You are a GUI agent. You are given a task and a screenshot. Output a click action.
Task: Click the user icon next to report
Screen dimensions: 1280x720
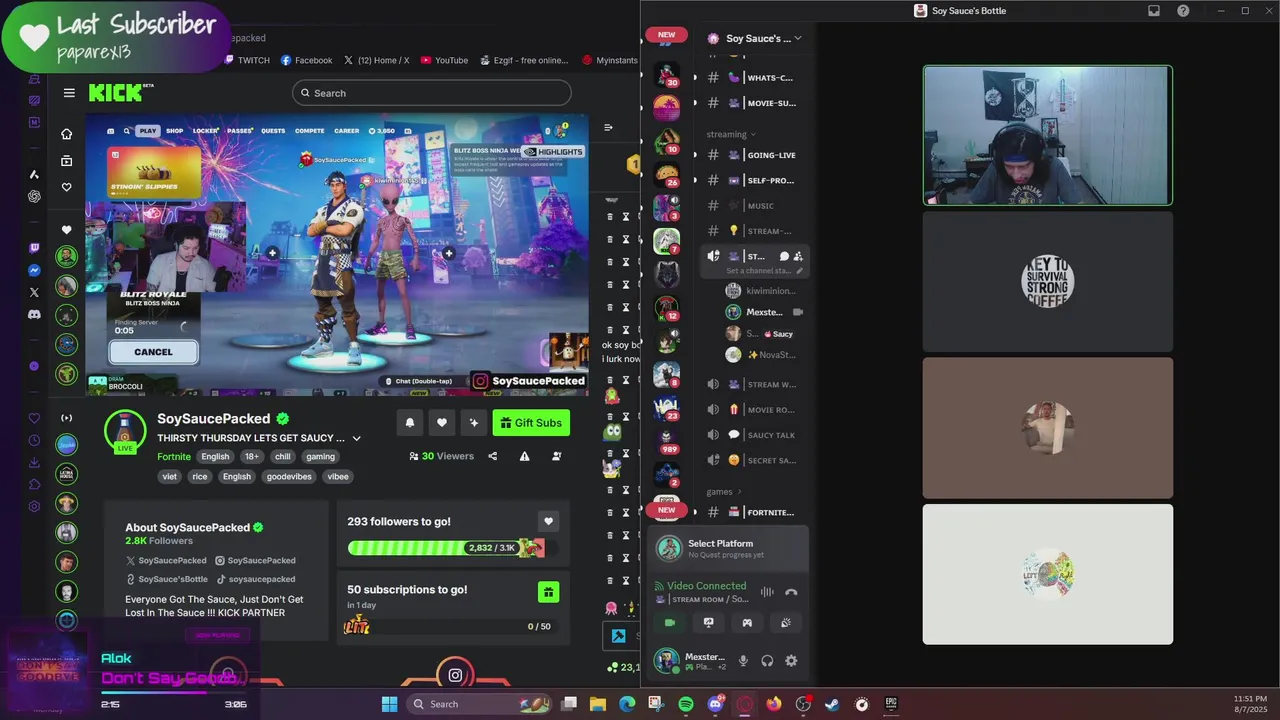point(557,456)
